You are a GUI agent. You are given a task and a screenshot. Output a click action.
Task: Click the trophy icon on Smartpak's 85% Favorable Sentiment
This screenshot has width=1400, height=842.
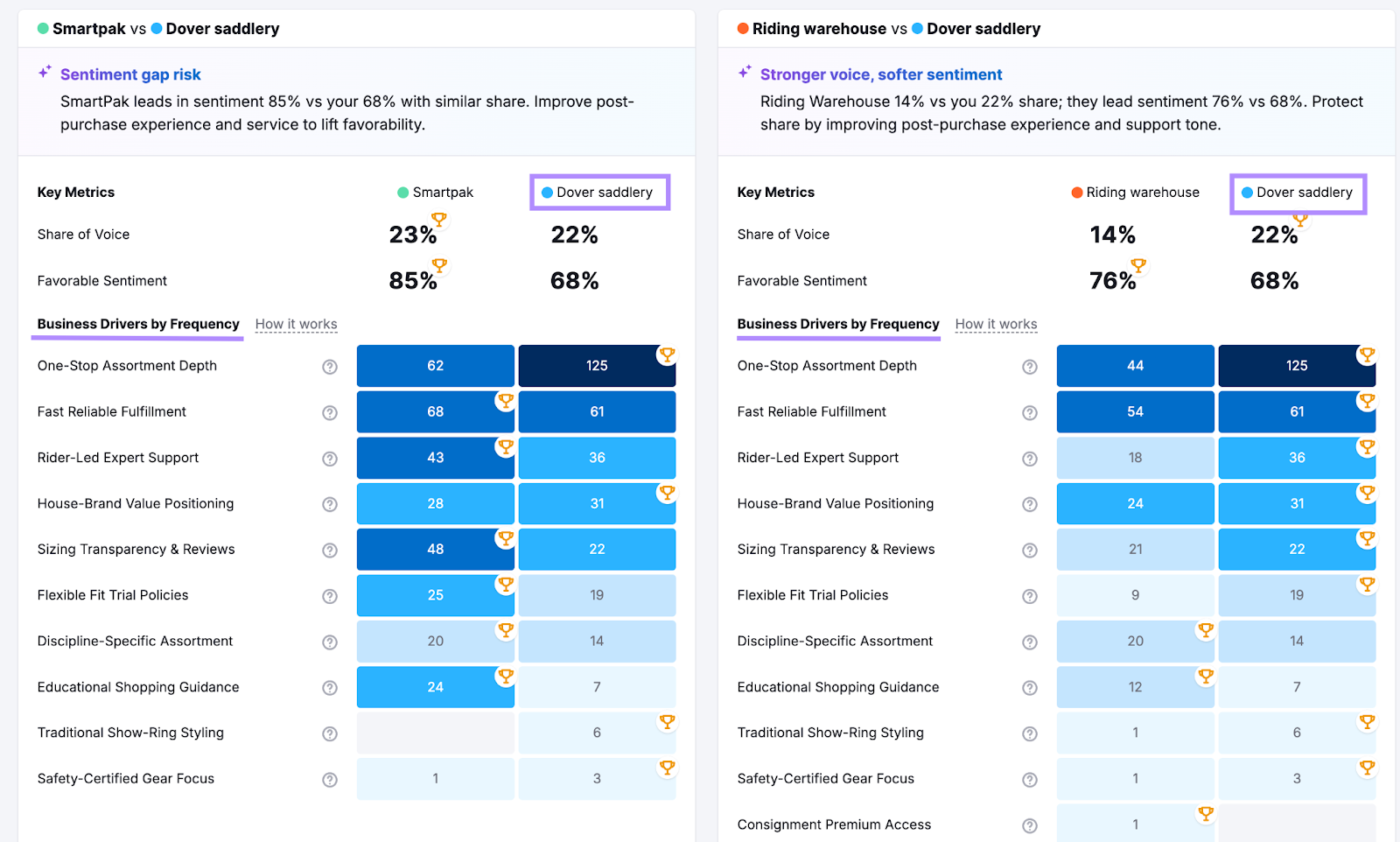pos(440,266)
